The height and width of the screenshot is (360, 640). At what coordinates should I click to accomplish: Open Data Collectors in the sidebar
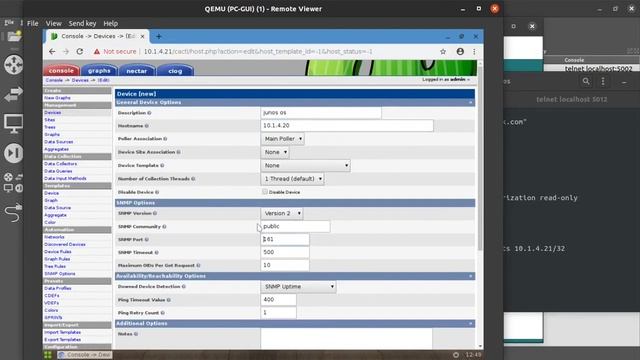pyautogui.click(x=60, y=164)
